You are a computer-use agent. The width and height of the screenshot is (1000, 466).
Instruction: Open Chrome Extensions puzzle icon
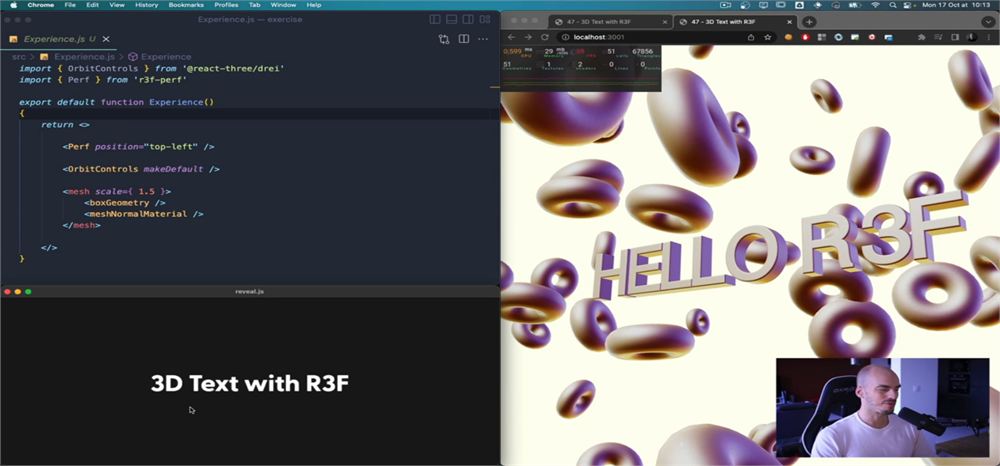click(x=921, y=37)
